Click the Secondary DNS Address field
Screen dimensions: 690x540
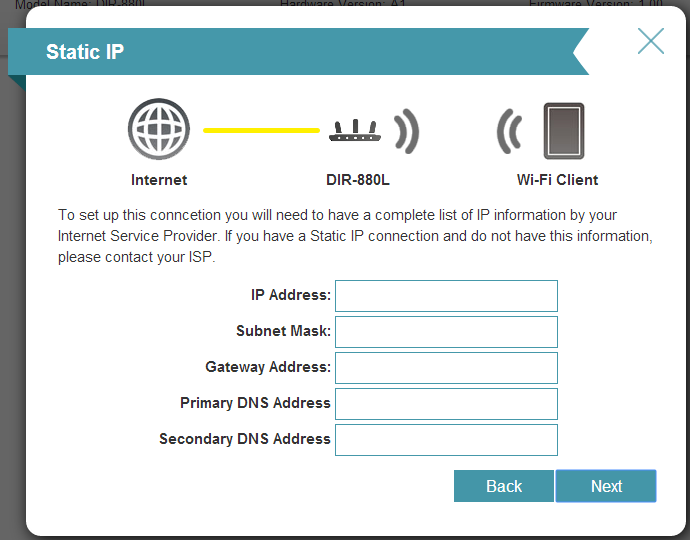(x=446, y=440)
